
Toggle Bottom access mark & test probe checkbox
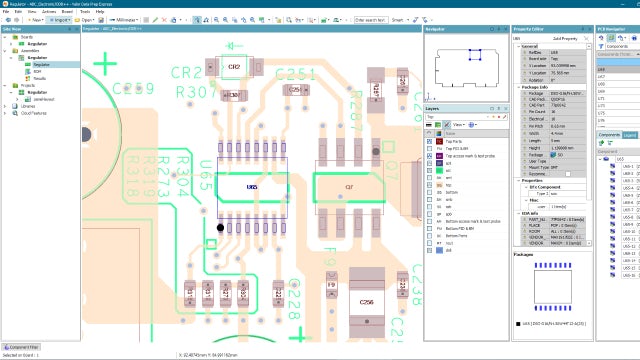click(x=429, y=221)
